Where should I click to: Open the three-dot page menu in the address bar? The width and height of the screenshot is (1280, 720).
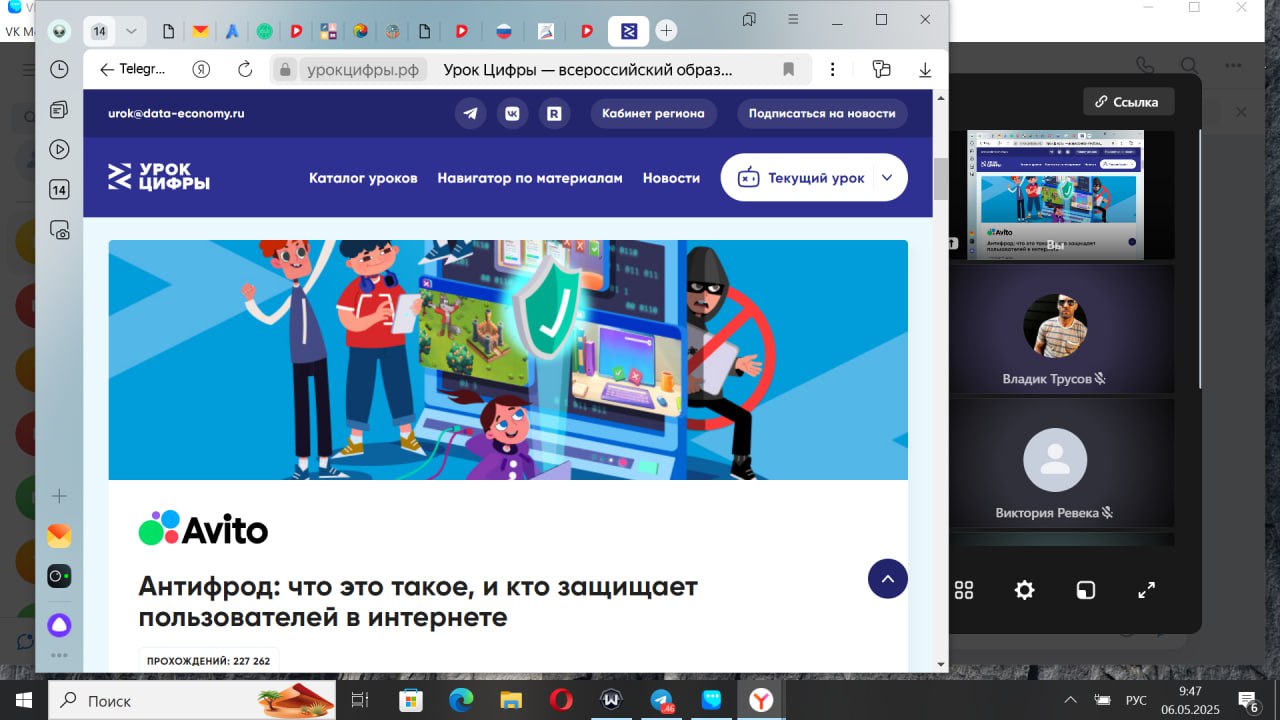click(832, 69)
